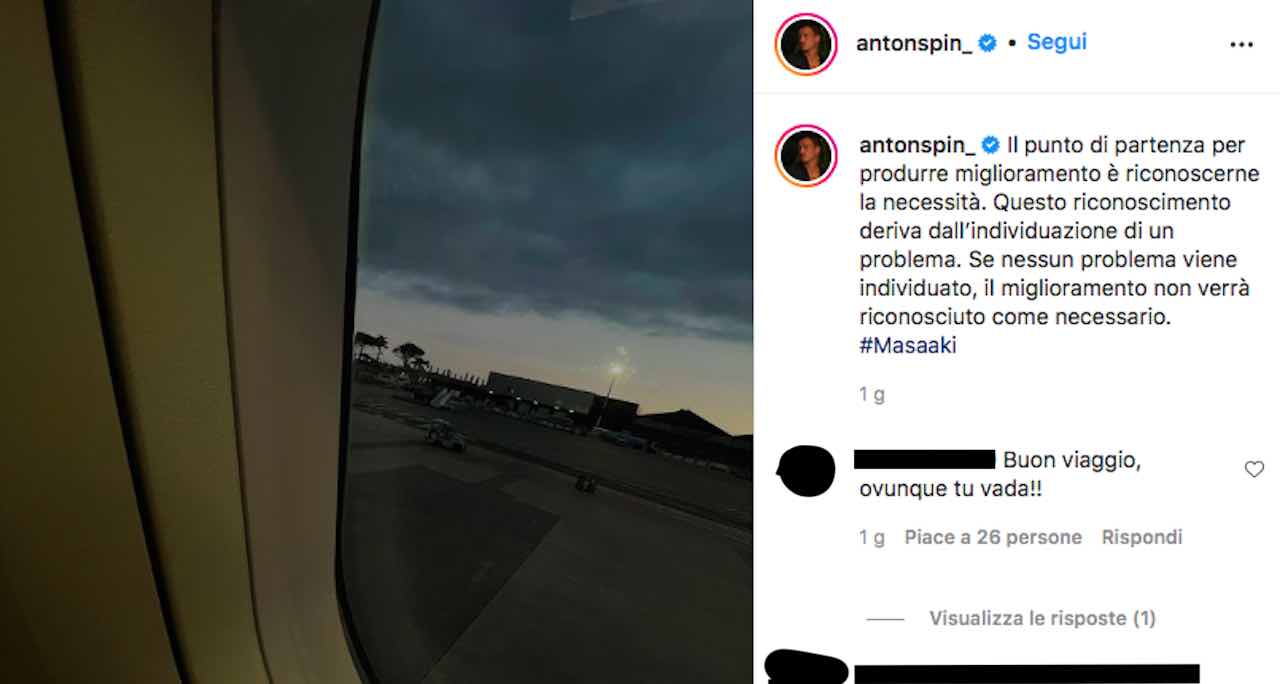Like the 'Buon viaggio' comment heart
The width and height of the screenshot is (1280, 684).
point(1254,469)
